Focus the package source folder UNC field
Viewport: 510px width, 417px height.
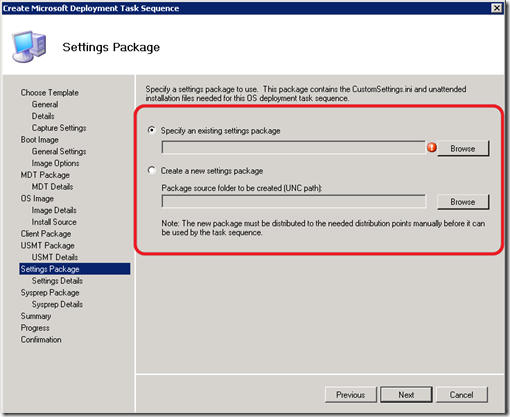[x=293, y=201]
